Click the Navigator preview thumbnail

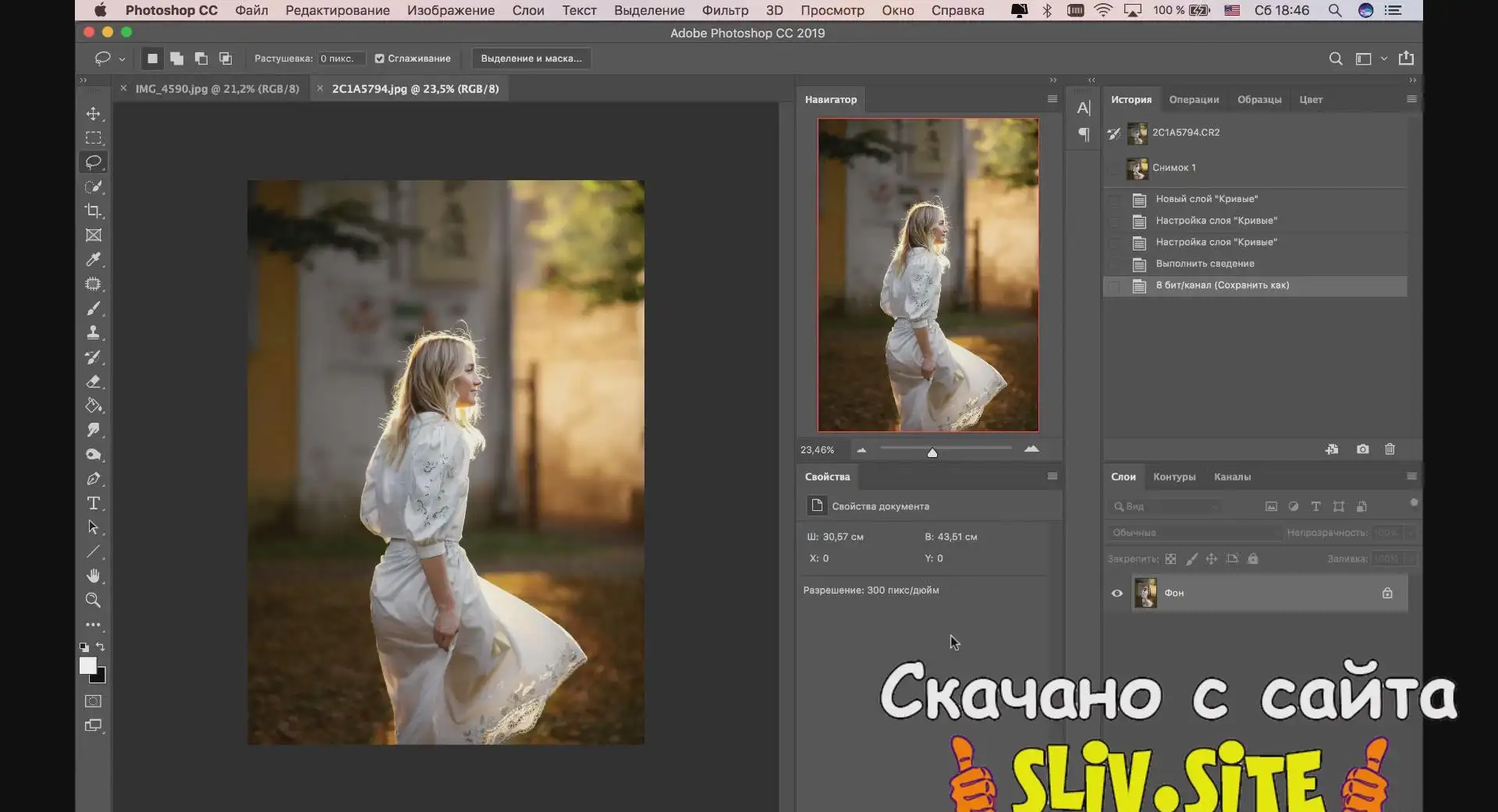click(928, 275)
